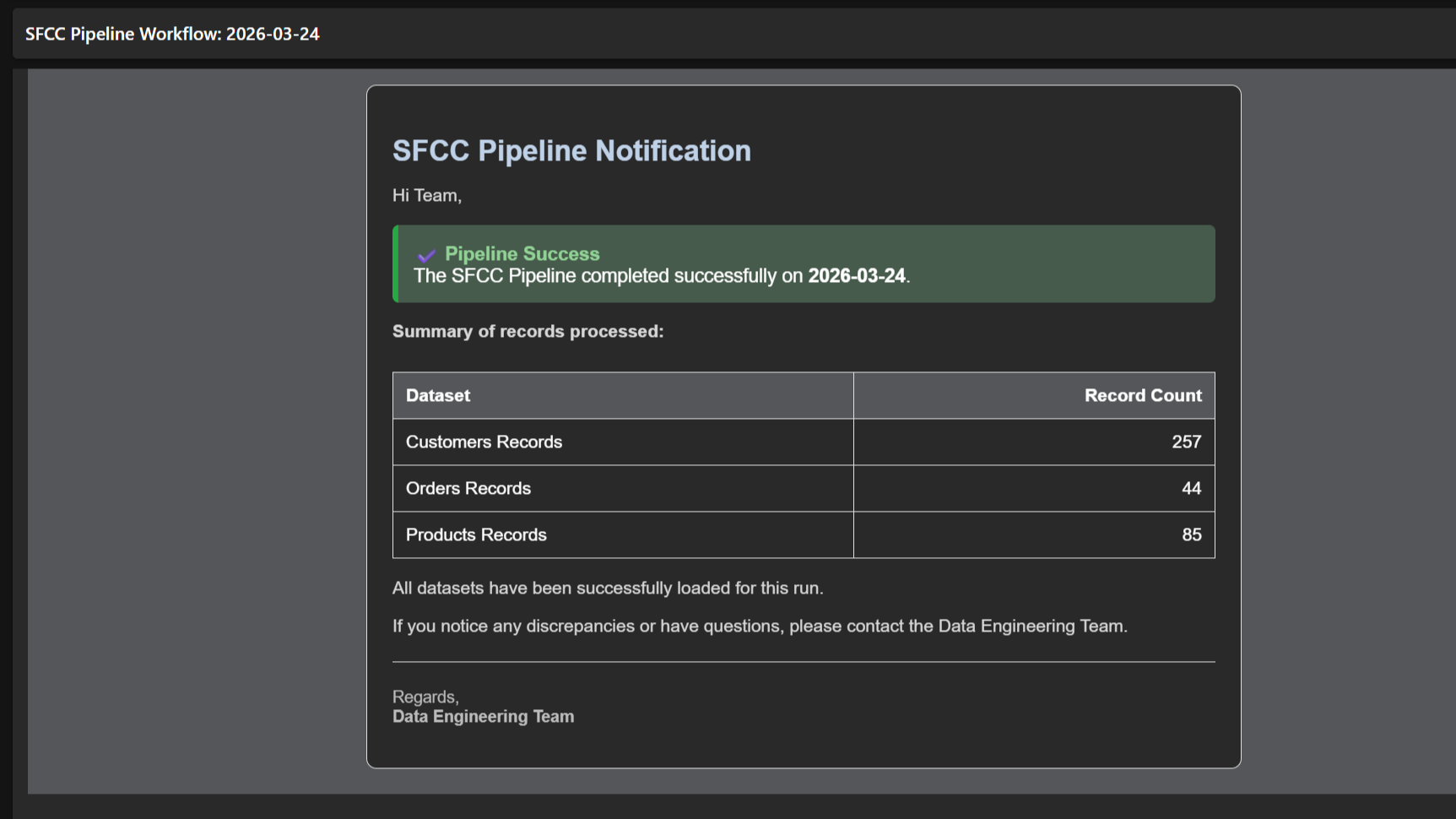Click the SFCC Pipeline Notification heading

pyautogui.click(x=571, y=150)
